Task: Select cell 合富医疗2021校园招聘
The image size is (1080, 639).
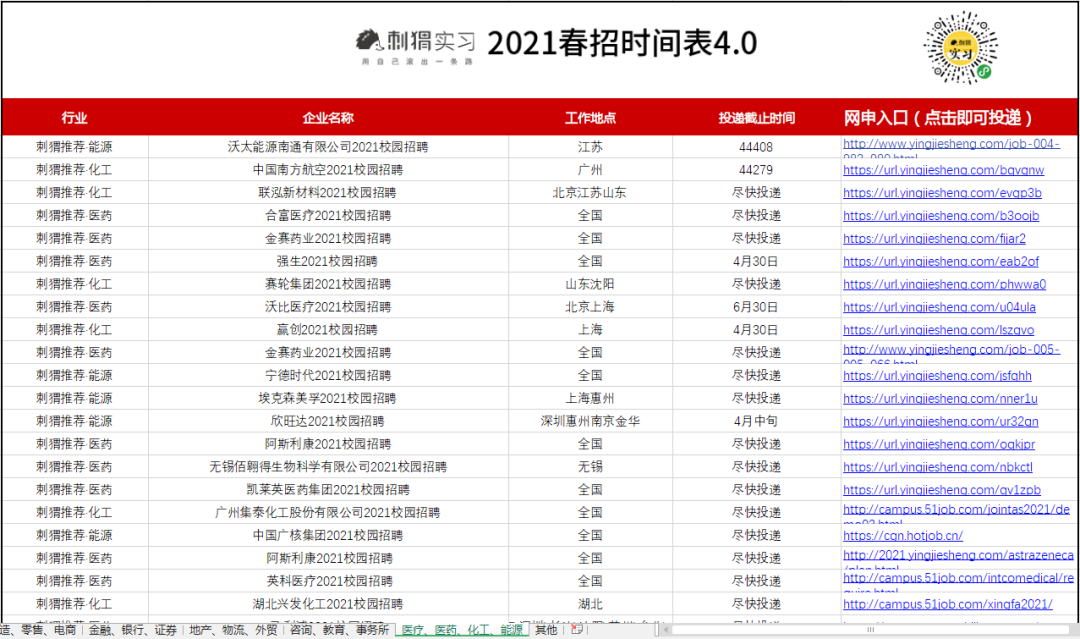Action: 328,216
